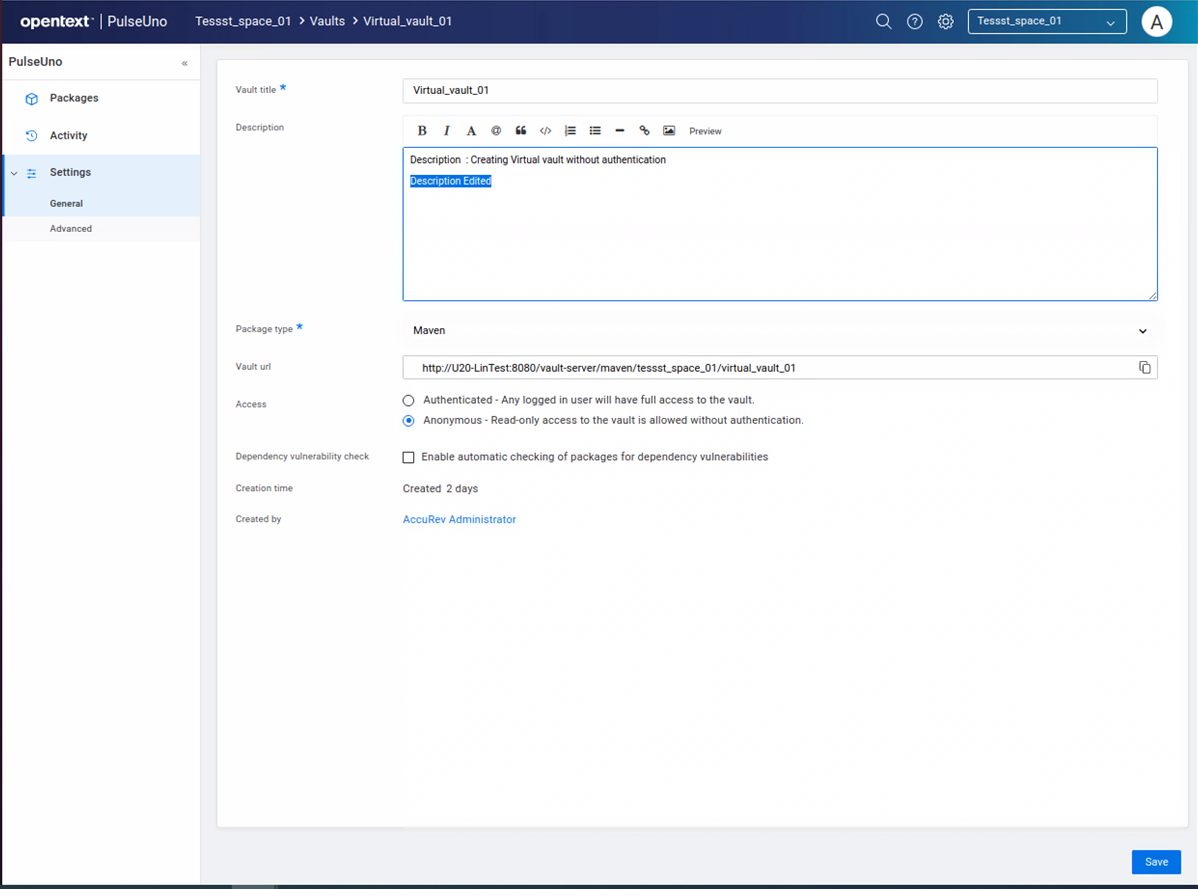The image size is (1198, 889).
Task: Click the Save button
Action: [x=1156, y=862]
